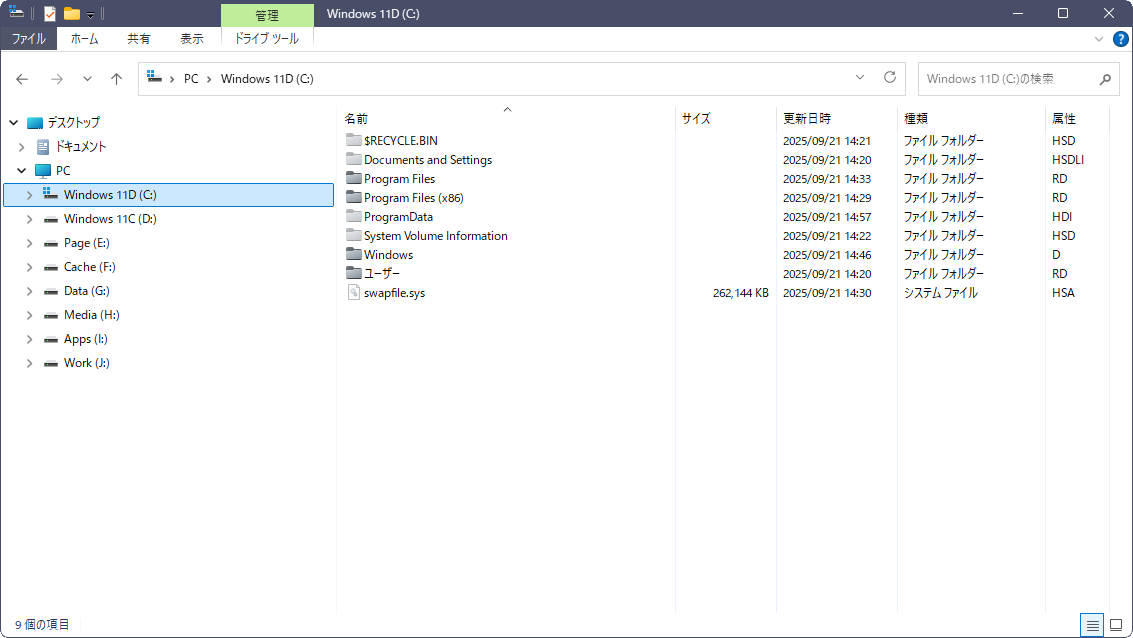Expand the Work (J:) drive node
The height and width of the screenshot is (638, 1133).
tap(30, 363)
